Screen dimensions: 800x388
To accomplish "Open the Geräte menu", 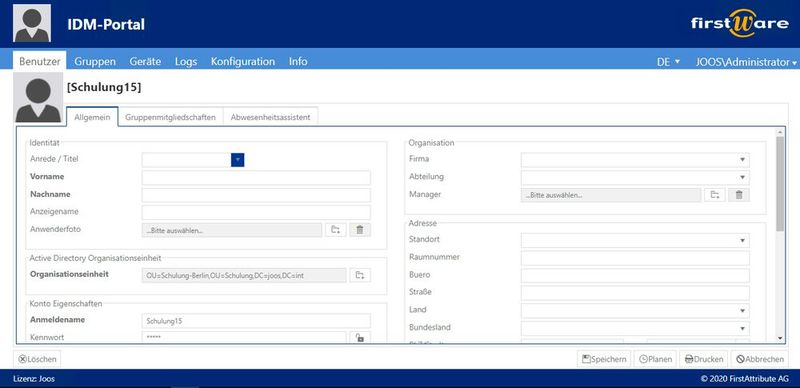I will click(145, 62).
